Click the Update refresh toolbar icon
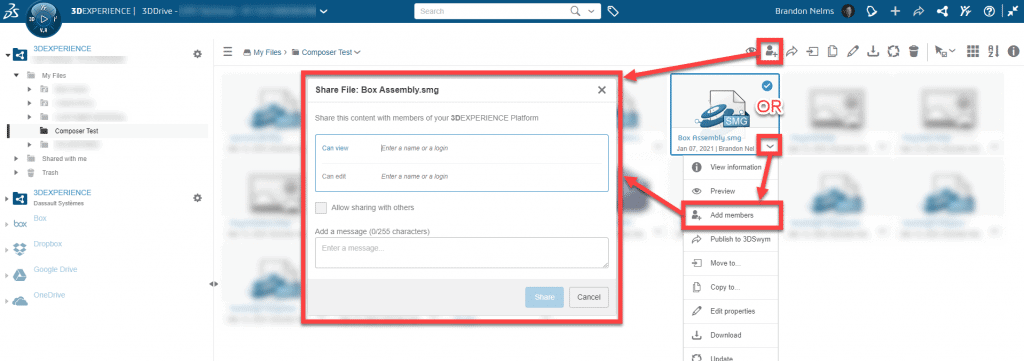This screenshot has width=1024, height=361. pyautogui.click(x=893, y=52)
